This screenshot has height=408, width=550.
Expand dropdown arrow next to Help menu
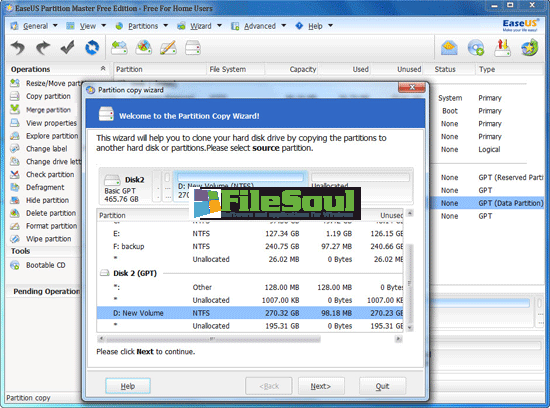[x=330, y=26]
